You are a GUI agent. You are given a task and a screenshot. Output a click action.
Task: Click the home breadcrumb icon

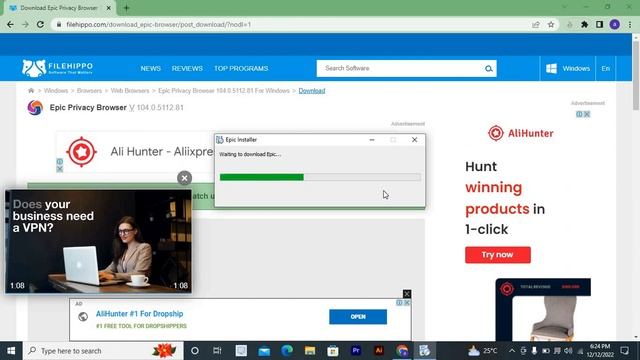(31, 91)
